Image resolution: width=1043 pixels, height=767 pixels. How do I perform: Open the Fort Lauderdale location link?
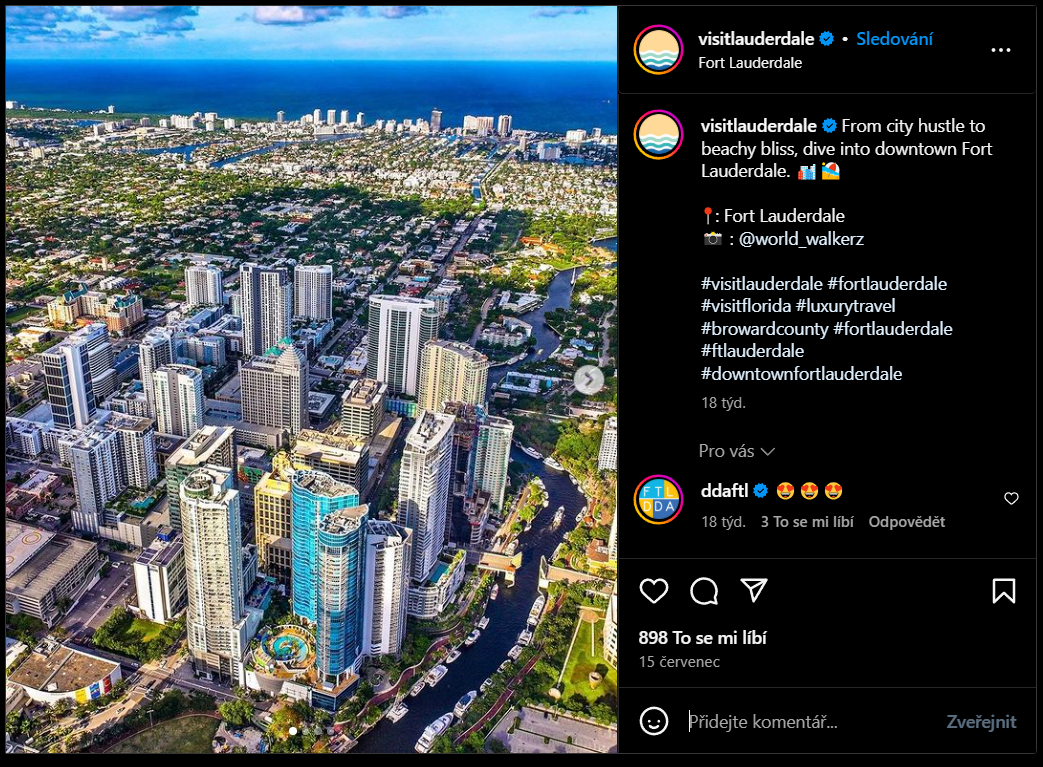pyautogui.click(x=750, y=63)
